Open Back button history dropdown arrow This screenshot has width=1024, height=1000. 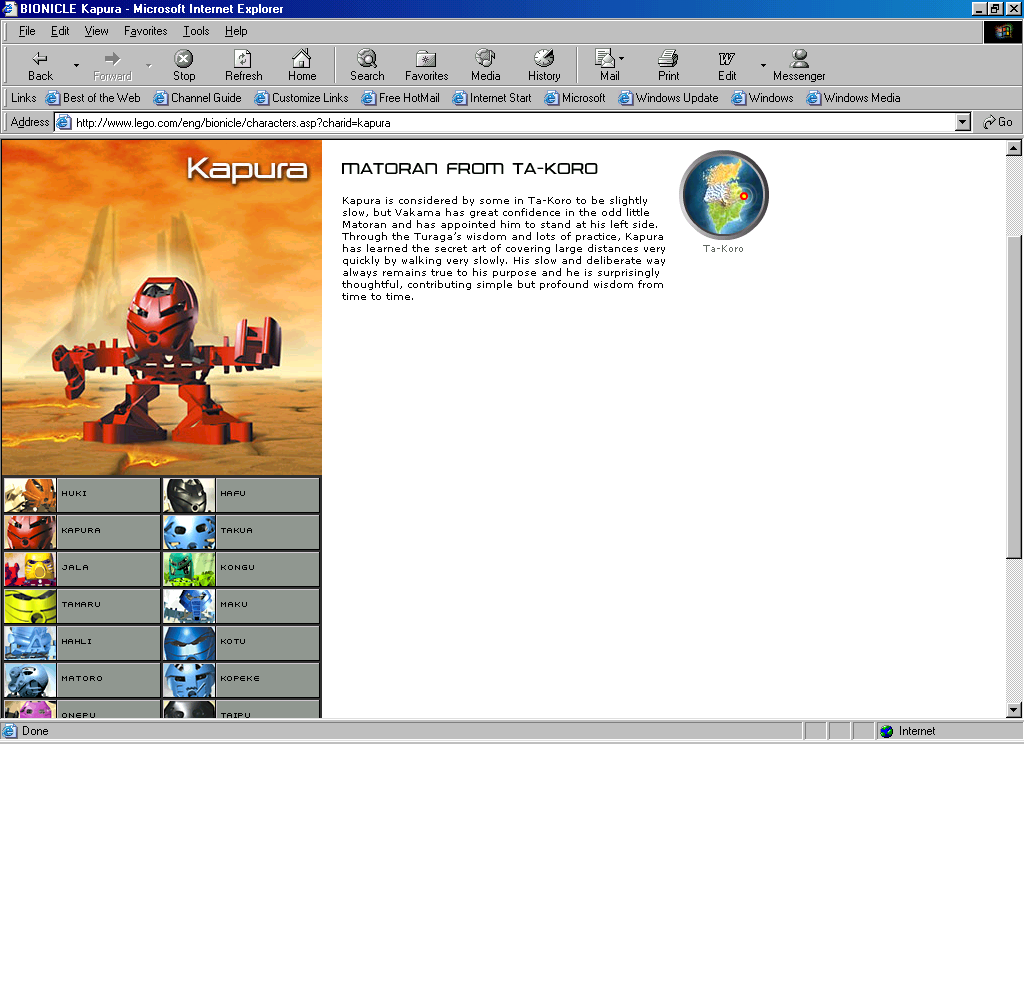(x=76, y=66)
